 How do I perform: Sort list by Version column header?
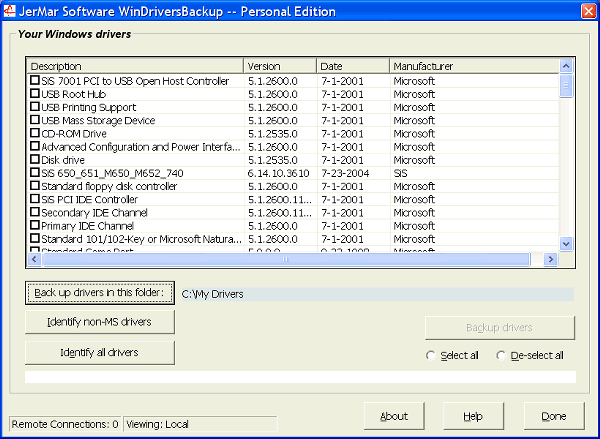point(280,66)
